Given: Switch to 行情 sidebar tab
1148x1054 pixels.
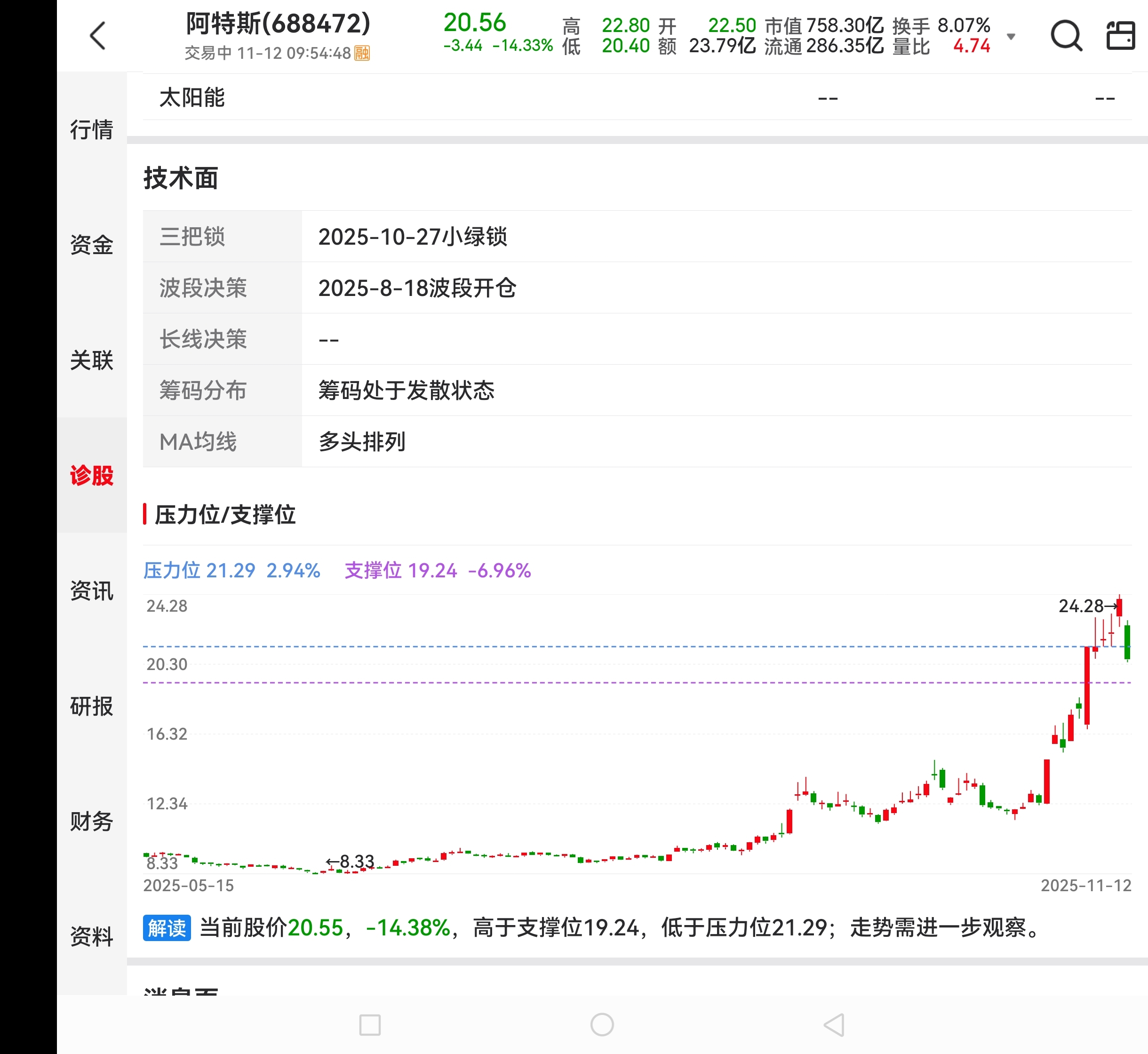Looking at the screenshot, I should tap(91, 129).
